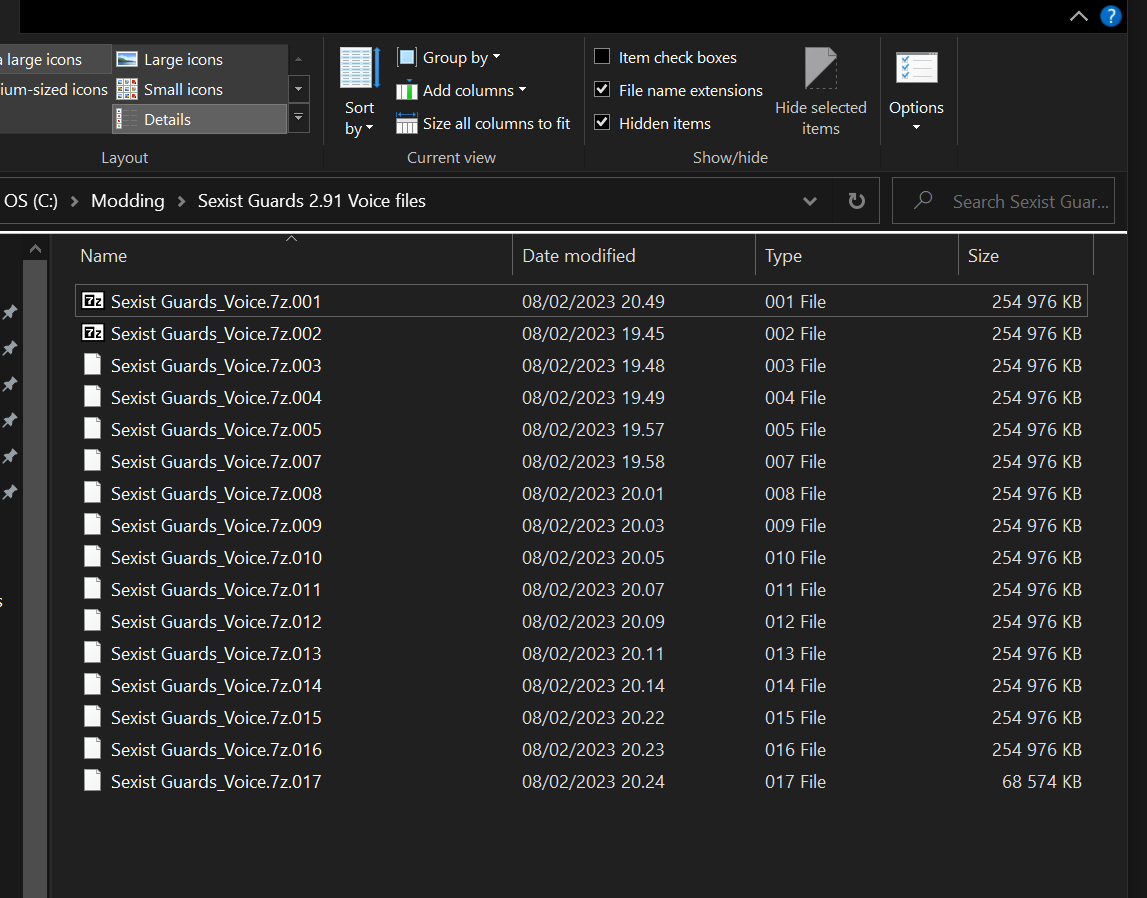The width and height of the screenshot is (1147, 898).
Task: Expand the layout gallery more arrow
Action: (298, 118)
